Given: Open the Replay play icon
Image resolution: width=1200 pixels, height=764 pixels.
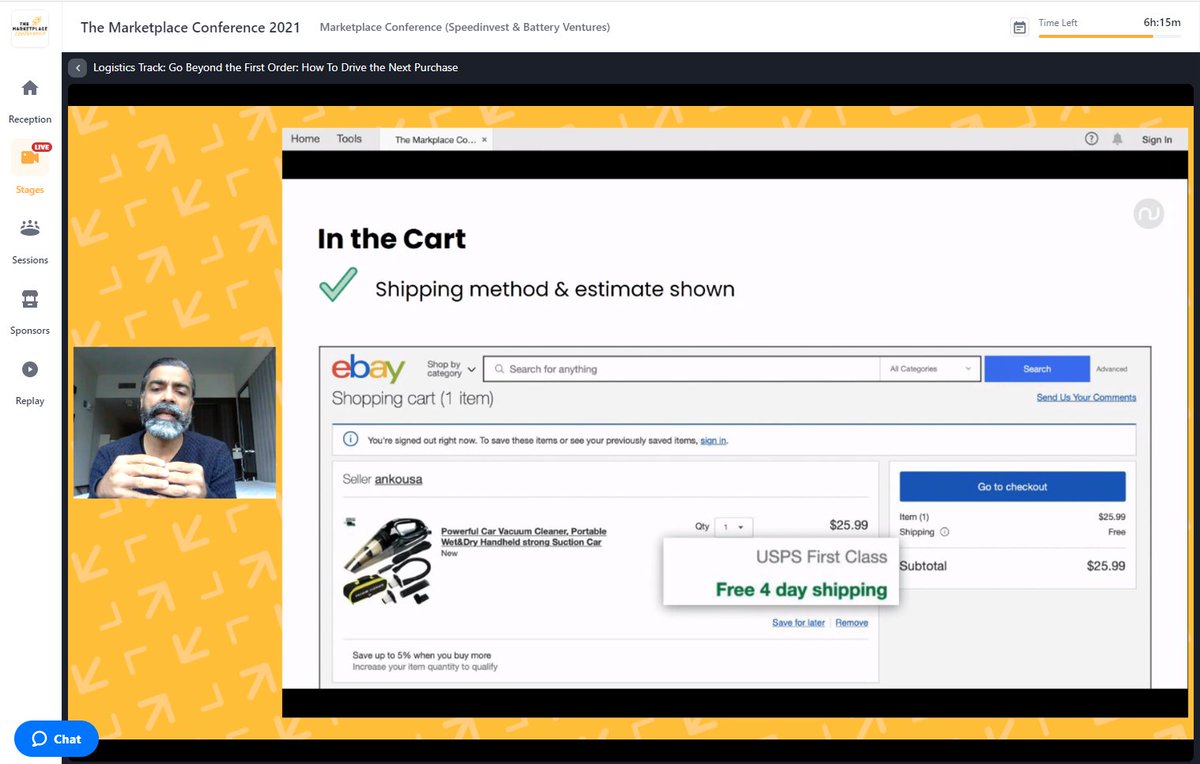Looking at the screenshot, I should click(30, 369).
